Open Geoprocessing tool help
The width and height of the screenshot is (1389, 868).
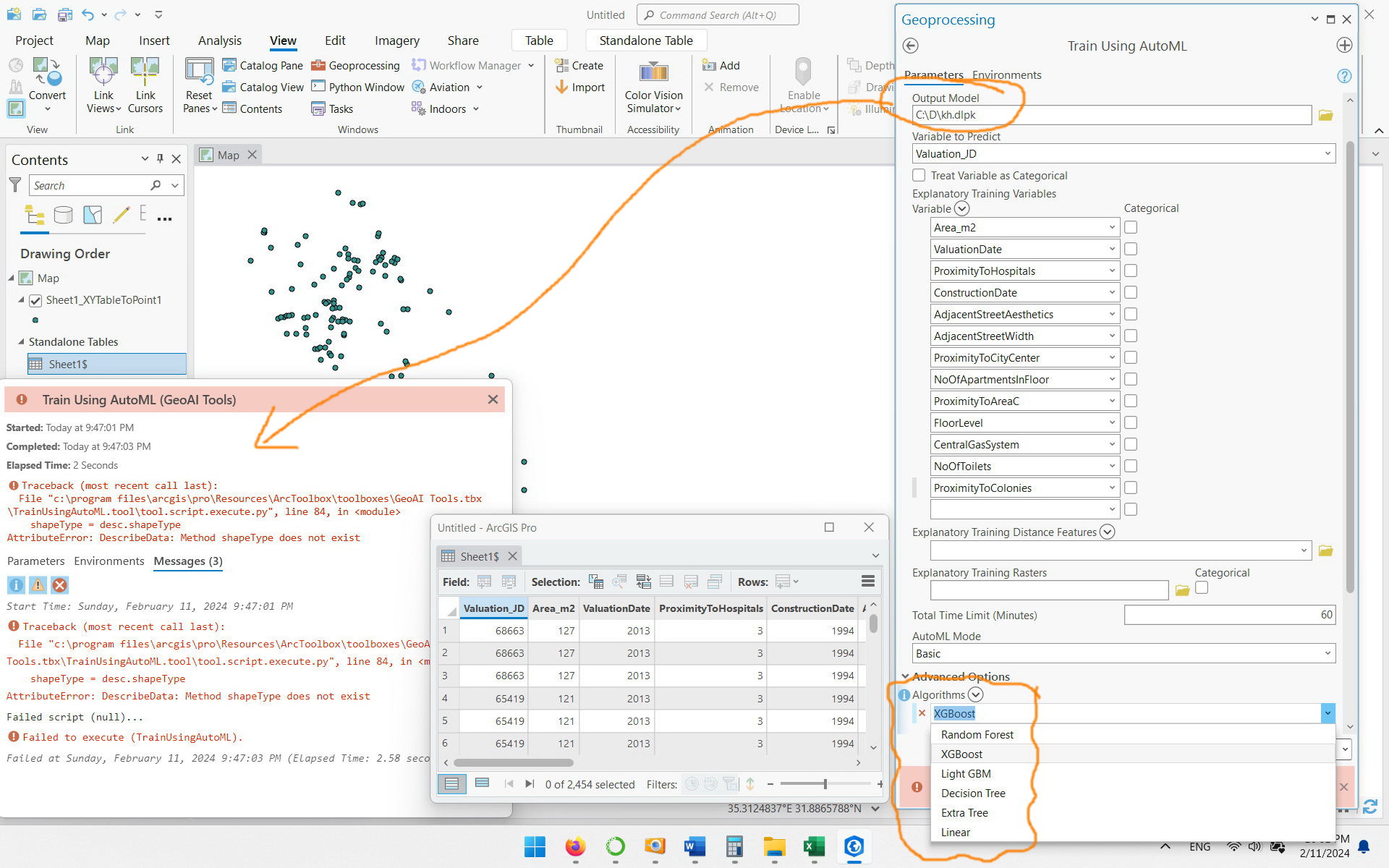click(1344, 76)
